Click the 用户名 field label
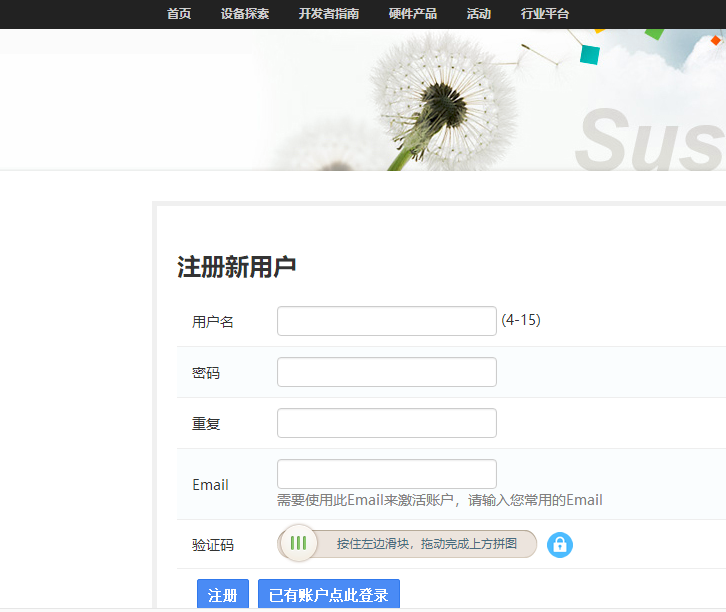Screen dimensions: 726x612 tap(213, 322)
